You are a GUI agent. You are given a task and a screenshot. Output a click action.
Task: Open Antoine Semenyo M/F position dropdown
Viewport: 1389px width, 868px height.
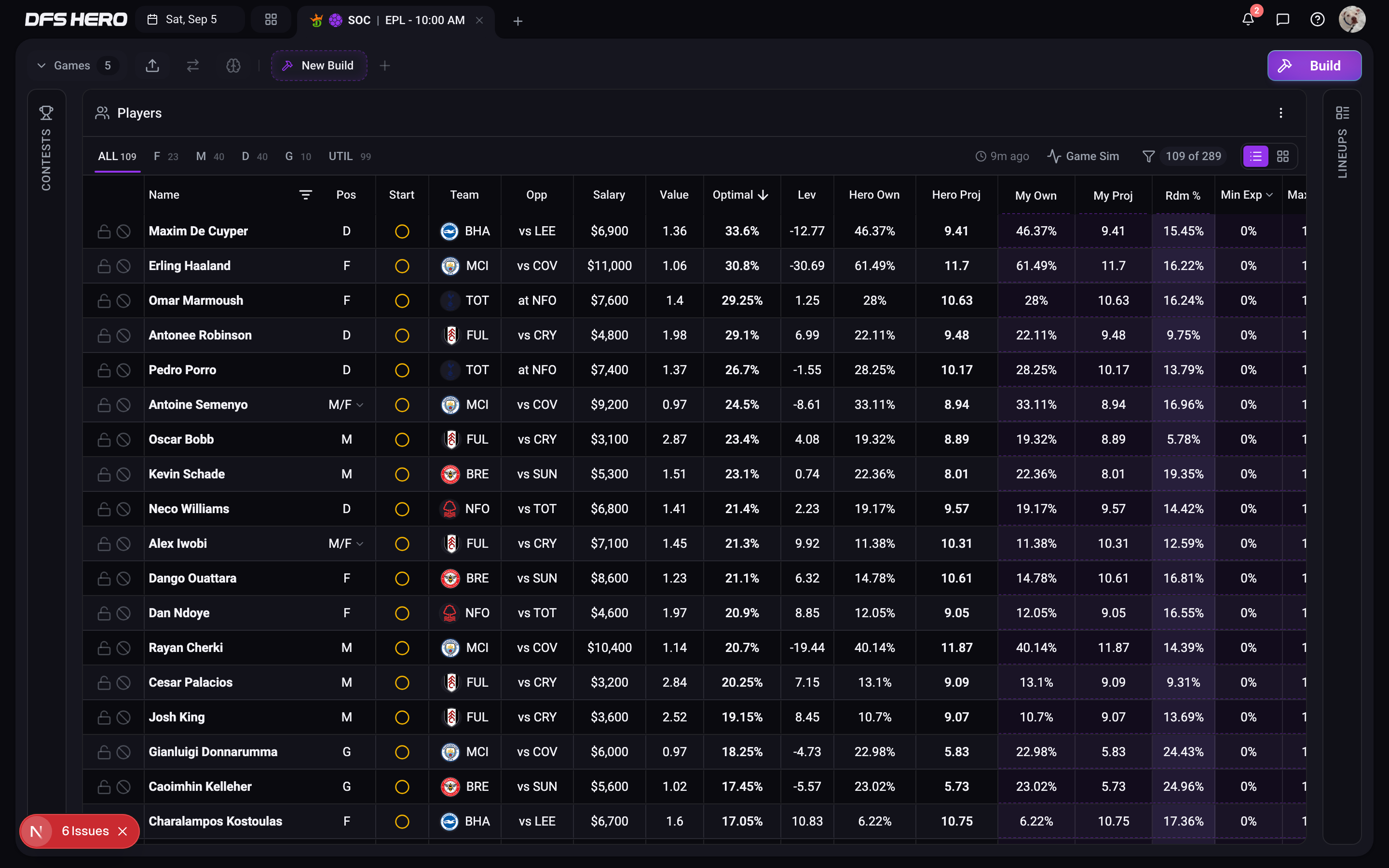coord(346,405)
